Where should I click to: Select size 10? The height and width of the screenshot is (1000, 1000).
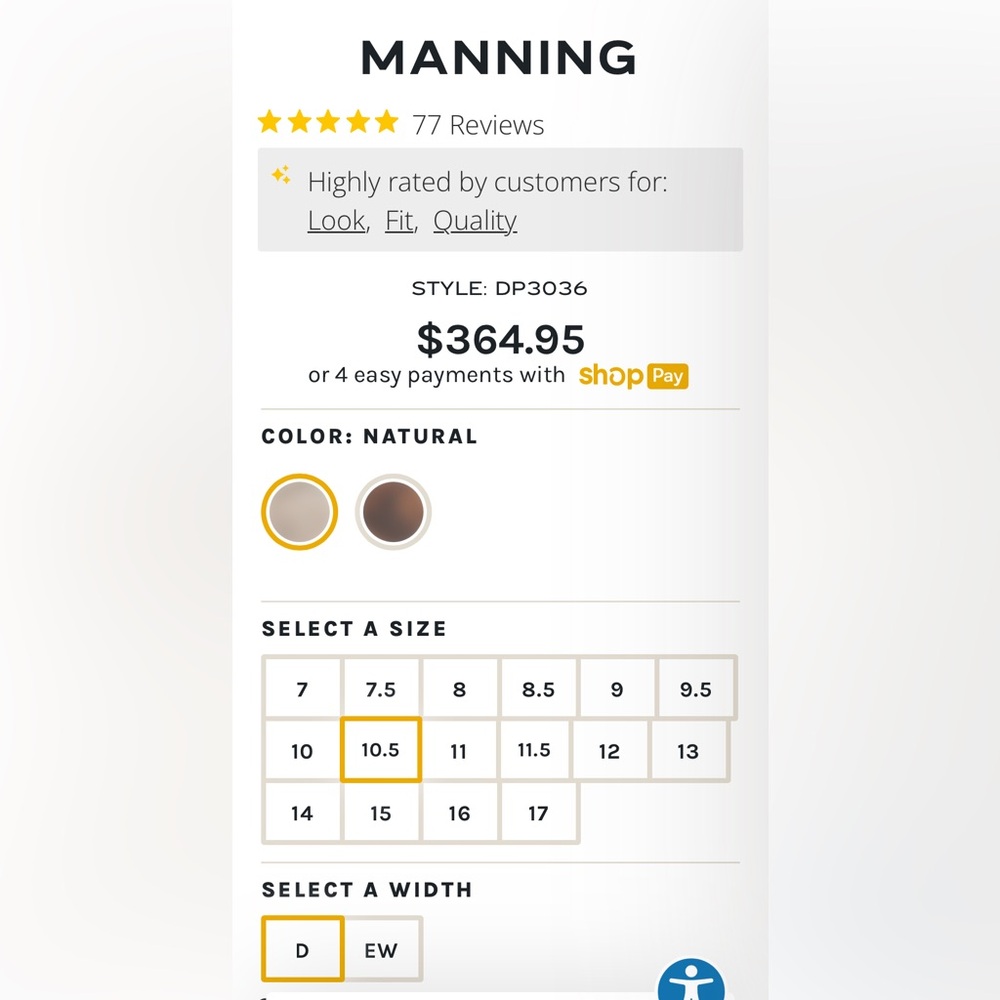(x=302, y=751)
